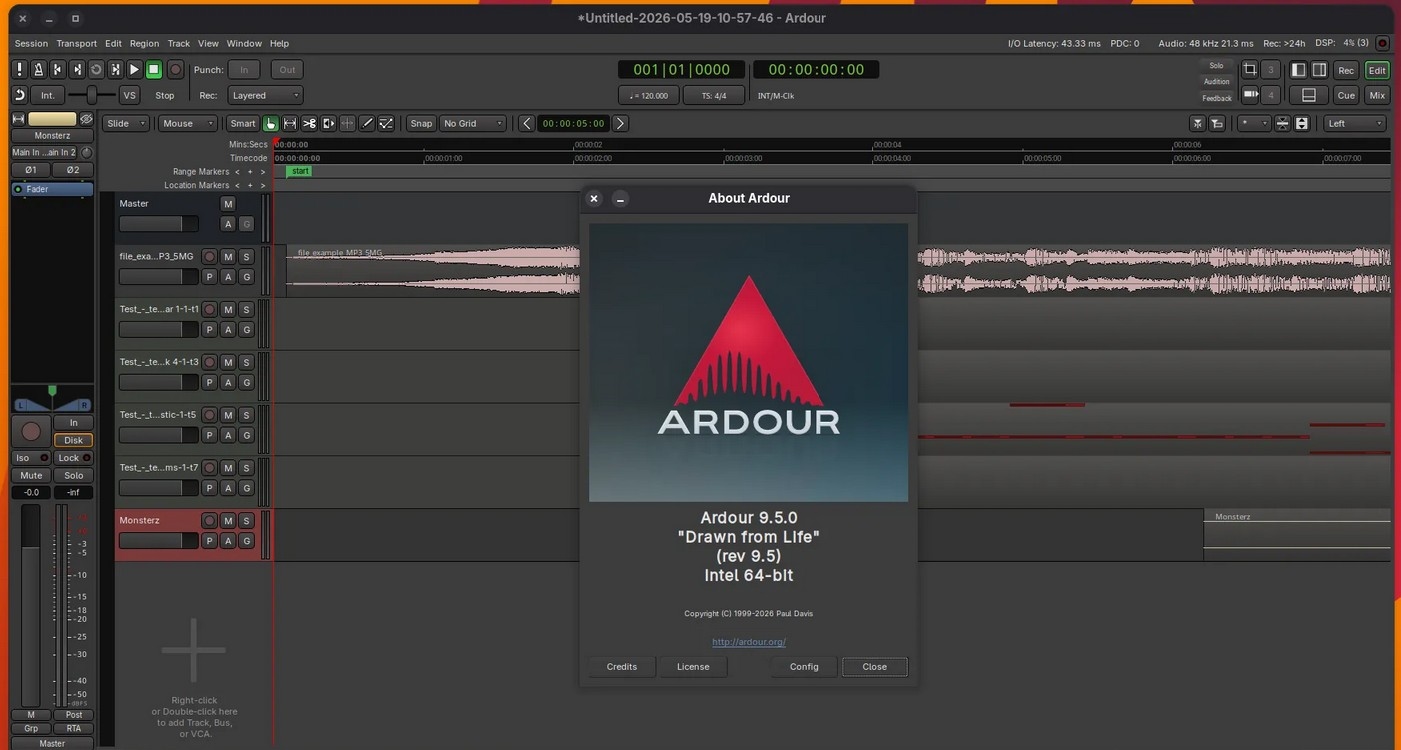Mute the Master track

(228, 204)
